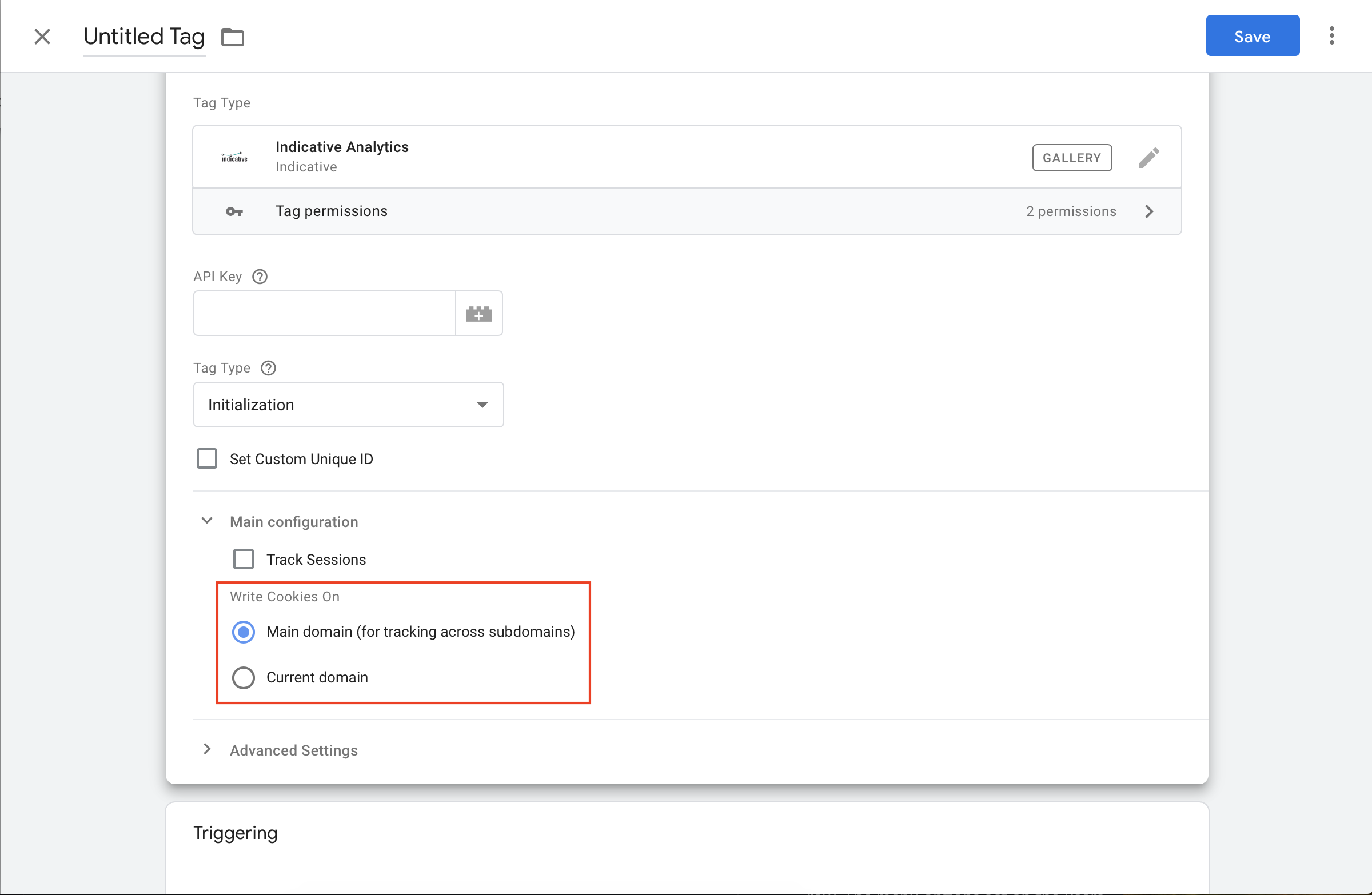Insert variable with API Key brick icon

tap(478, 313)
